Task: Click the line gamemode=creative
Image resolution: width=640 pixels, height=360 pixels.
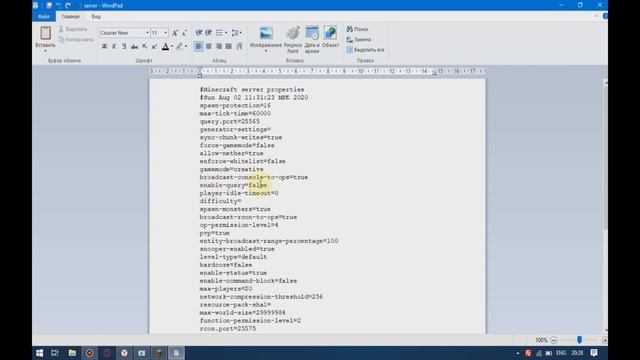Action: click(x=231, y=169)
